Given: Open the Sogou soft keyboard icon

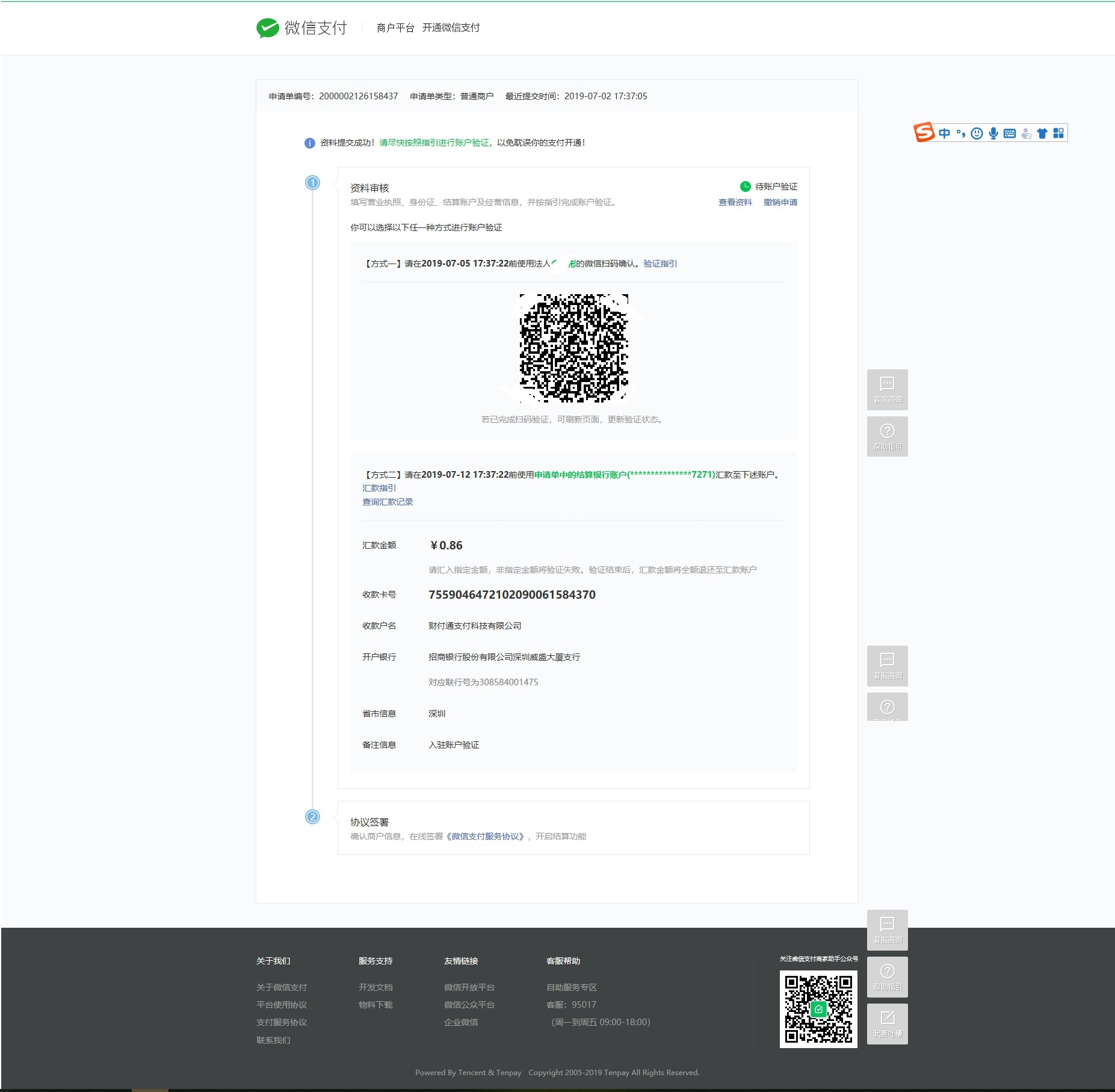Looking at the screenshot, I should pos(1010,134).
